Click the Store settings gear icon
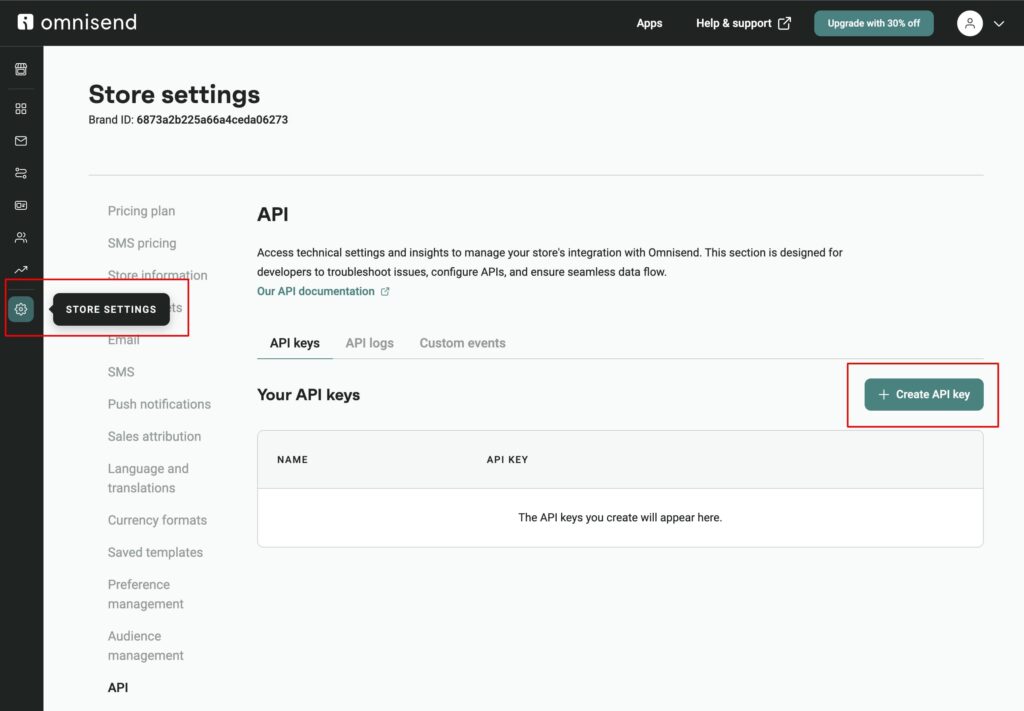Screen dimensions: 1024x711 click(x=21, y=309)
